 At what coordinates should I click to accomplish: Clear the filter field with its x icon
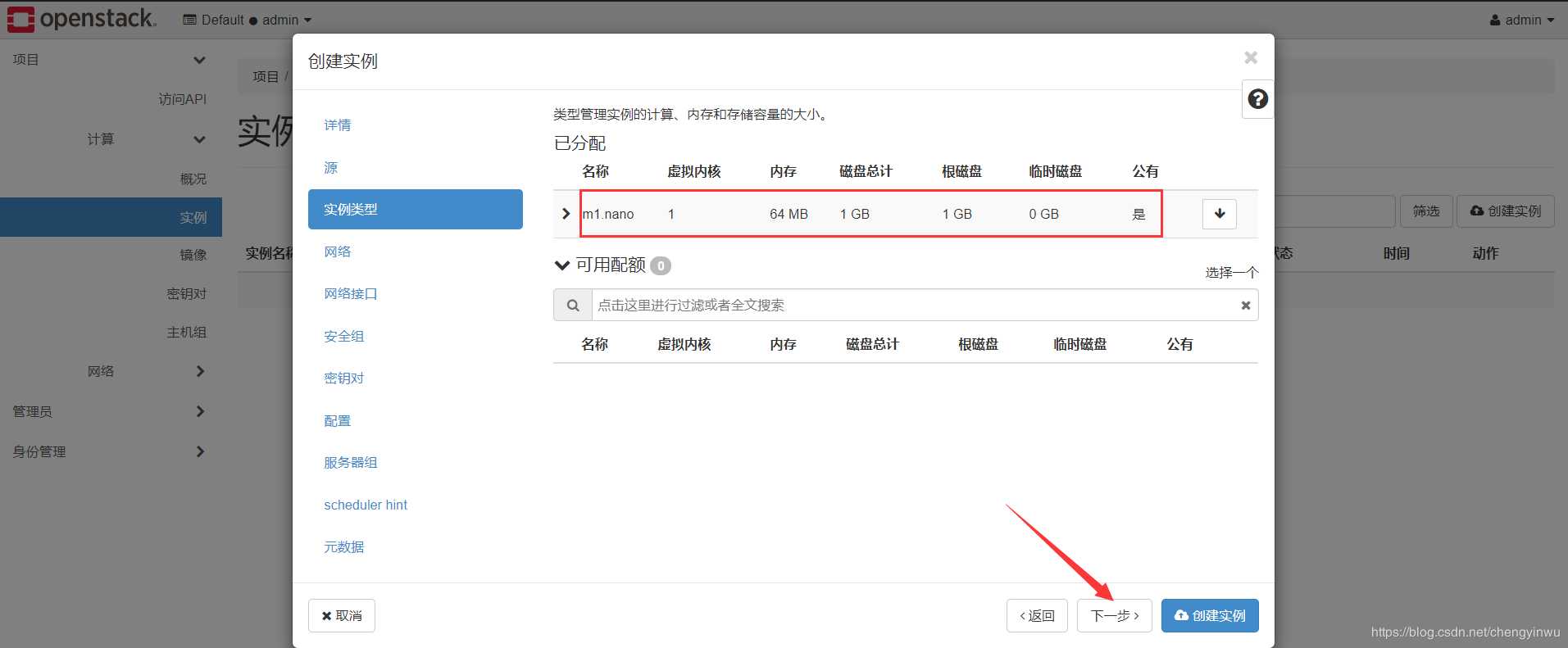pyautogui.click(x=1245, y=305)
